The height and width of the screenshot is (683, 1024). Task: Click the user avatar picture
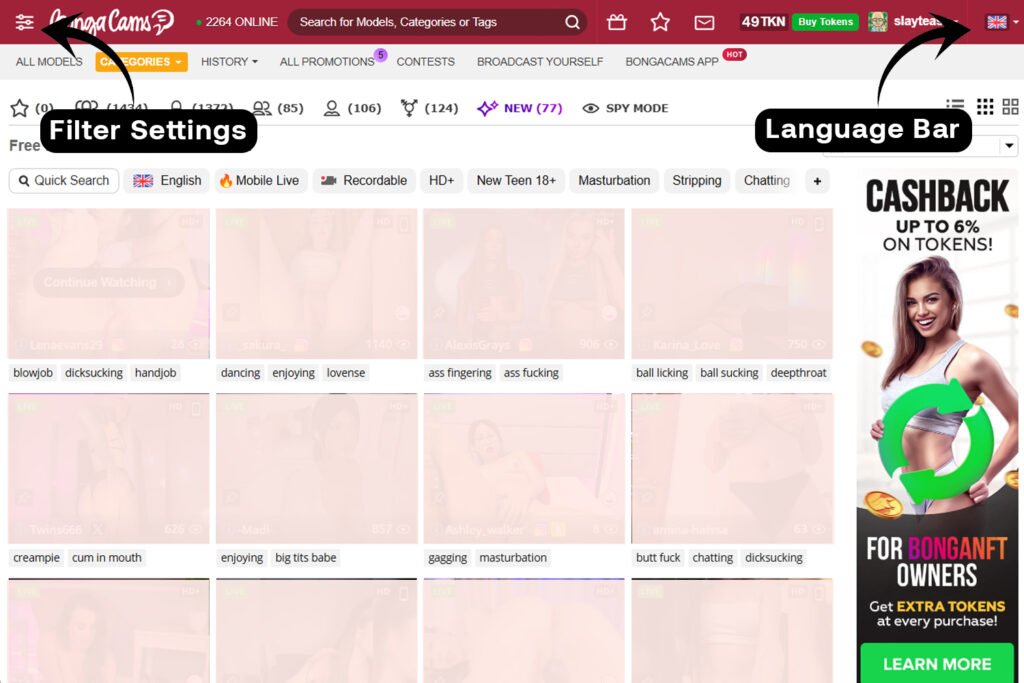pyautogui.click(x=878, y=22)
